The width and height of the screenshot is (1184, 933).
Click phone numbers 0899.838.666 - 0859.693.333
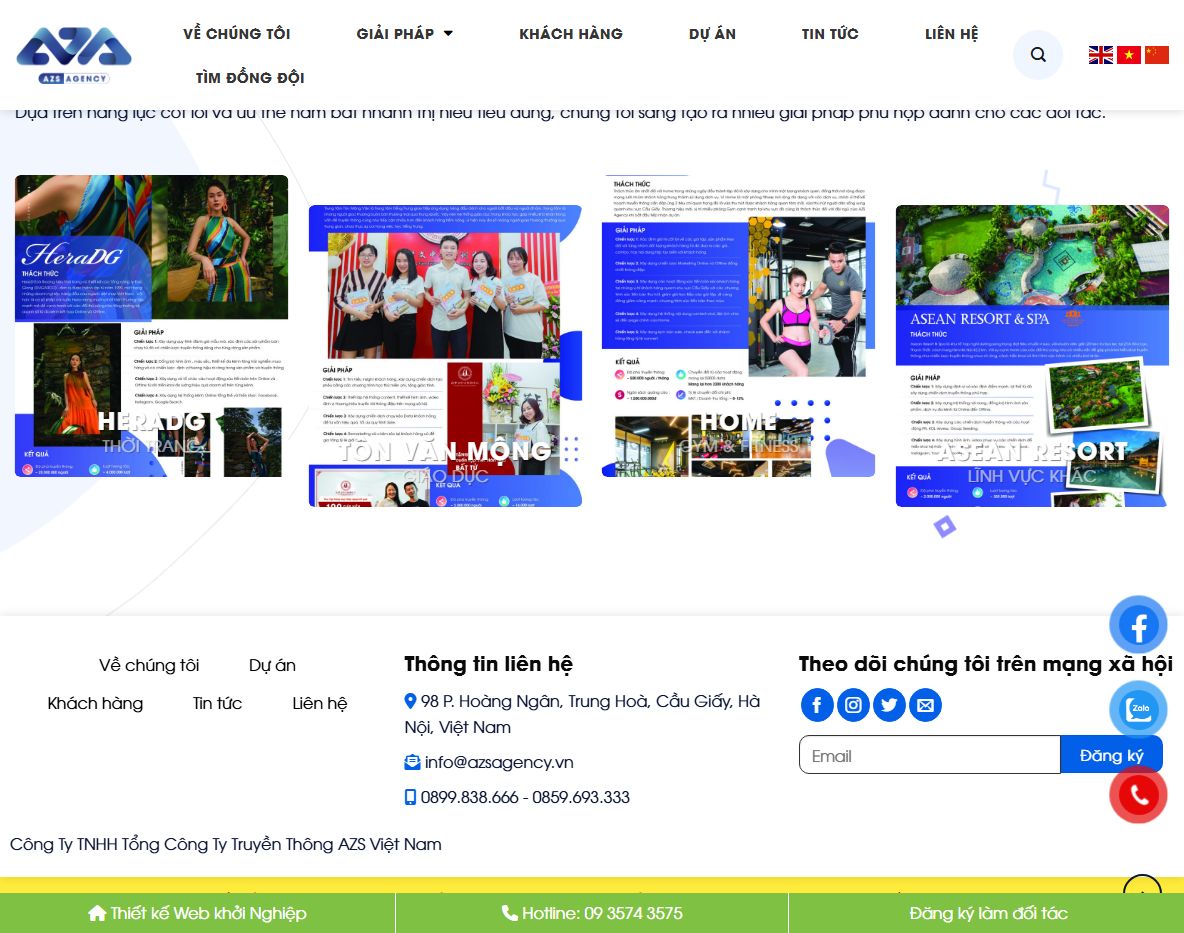pos(525,797)
